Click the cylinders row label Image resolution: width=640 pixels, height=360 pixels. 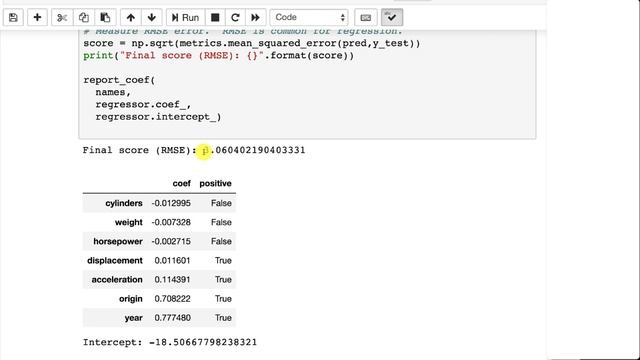click(124, 203)
